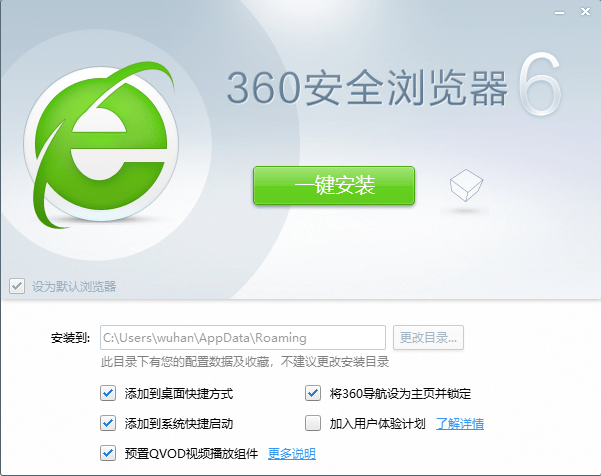Open the 了解详情 link
The height and width of the screenshot is (476, 601).
[460, 424]
